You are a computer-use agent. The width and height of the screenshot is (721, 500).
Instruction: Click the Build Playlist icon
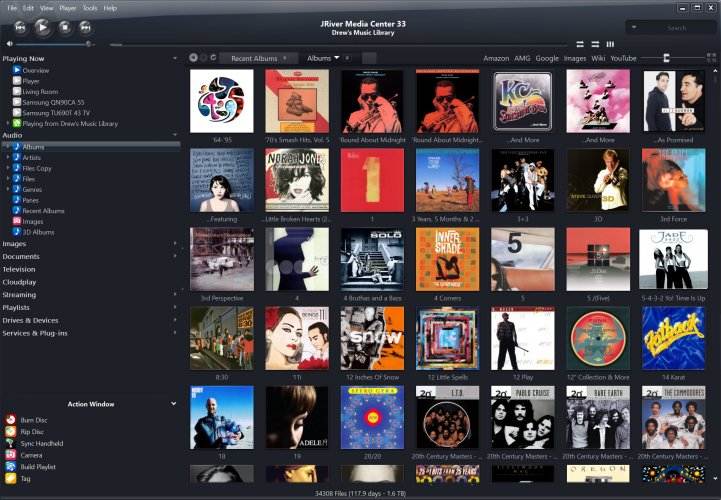click(x=11, y=466)
